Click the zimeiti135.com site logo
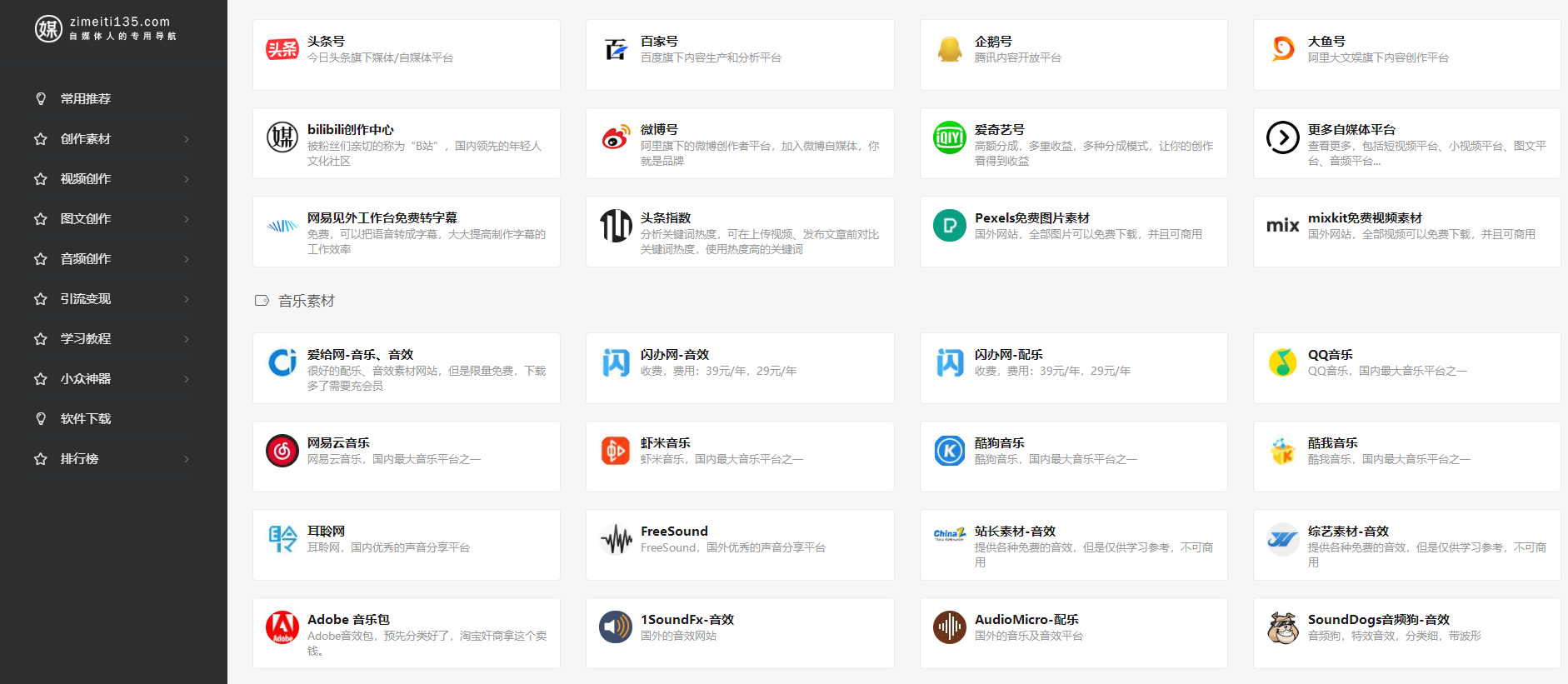Image resolution: width=1568 pixels, height=684 pixels. click(106, 28)
